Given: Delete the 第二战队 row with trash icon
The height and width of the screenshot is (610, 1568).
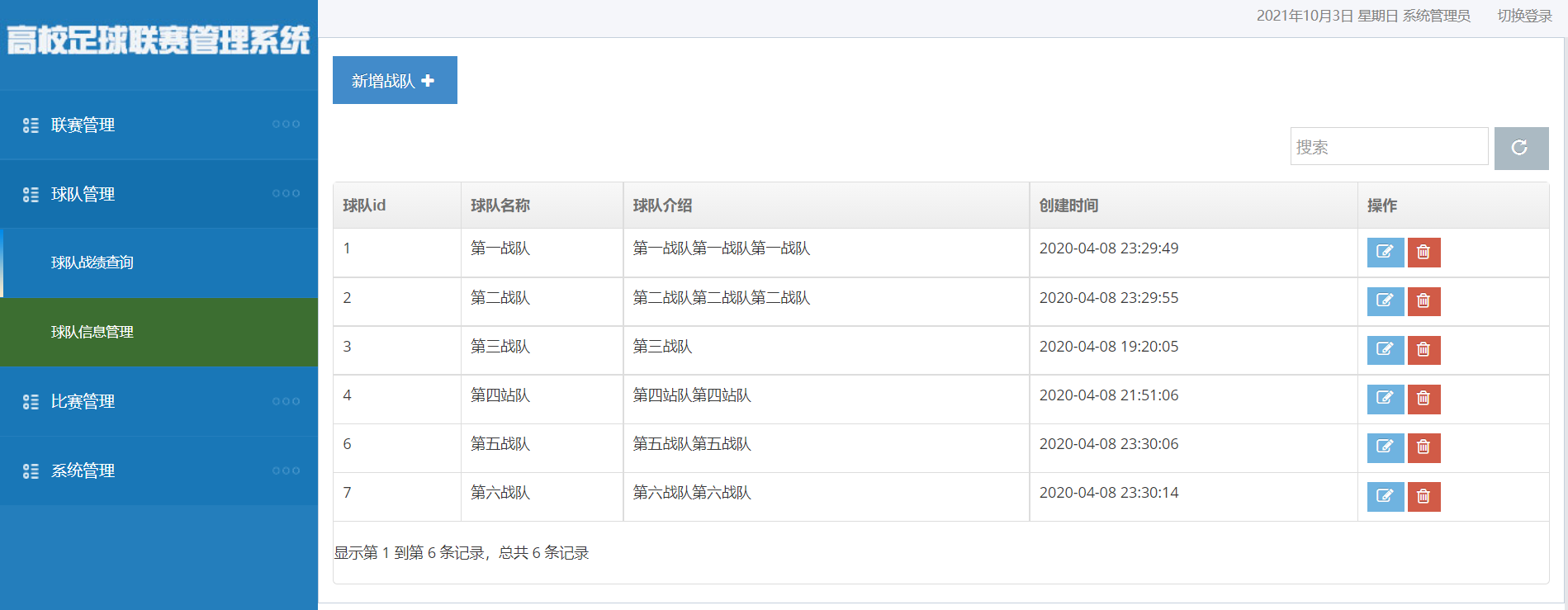Looking at the screenshot, I should pos(1424,301).
